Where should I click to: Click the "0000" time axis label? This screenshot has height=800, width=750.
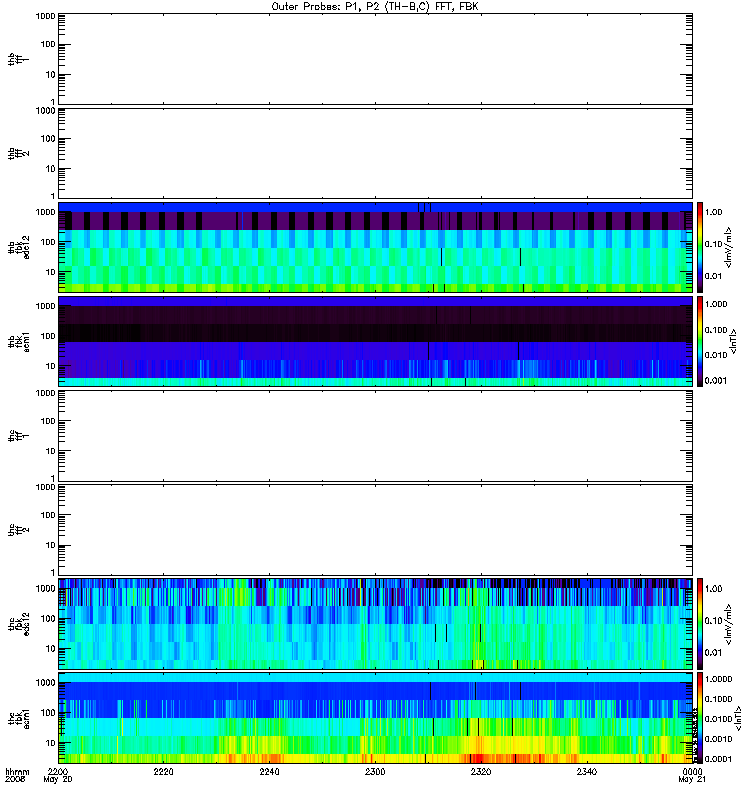pyautogui.click(x=692, y=771)
